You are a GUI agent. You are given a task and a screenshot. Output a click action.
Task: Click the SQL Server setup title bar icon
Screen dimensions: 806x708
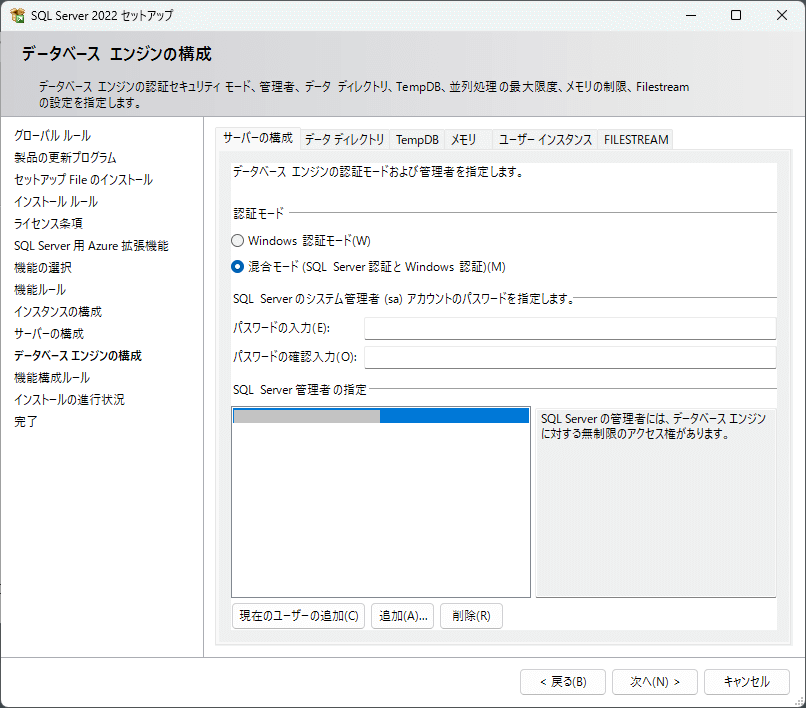(x=17, y=15)
